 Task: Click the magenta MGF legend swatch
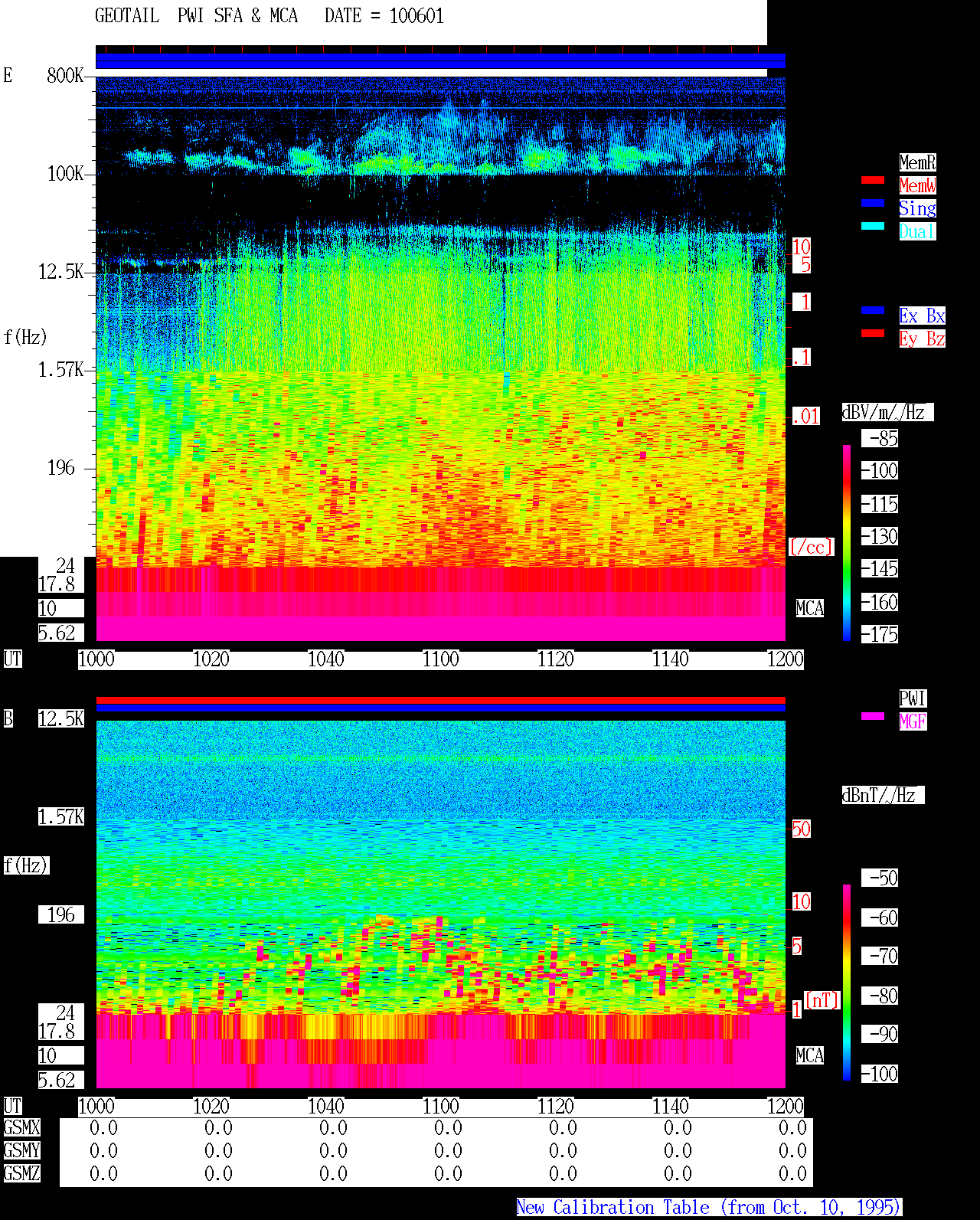873,716
